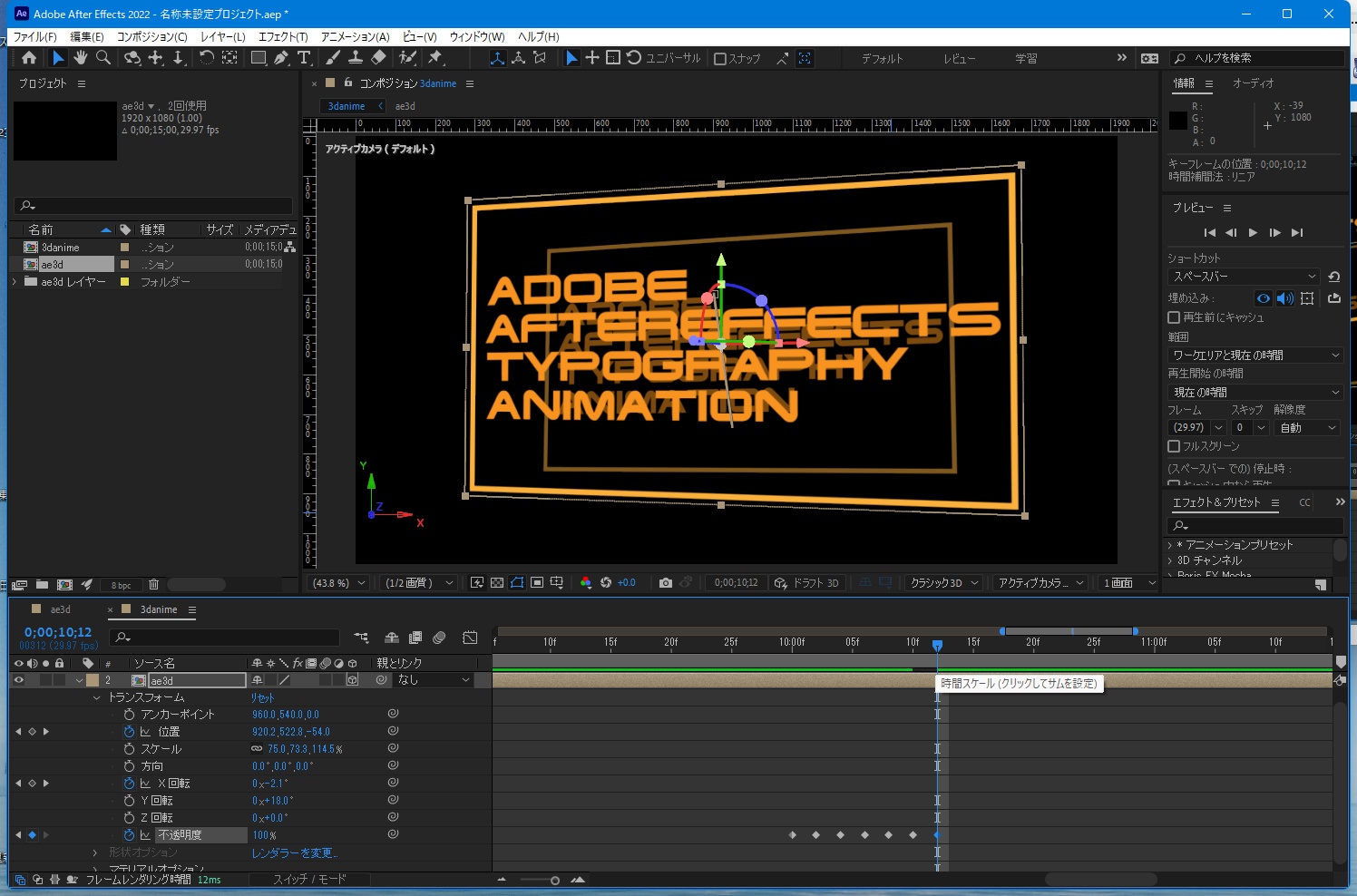Click the ドラフト 3D button

pyautogui.click(x=806, y=583)
